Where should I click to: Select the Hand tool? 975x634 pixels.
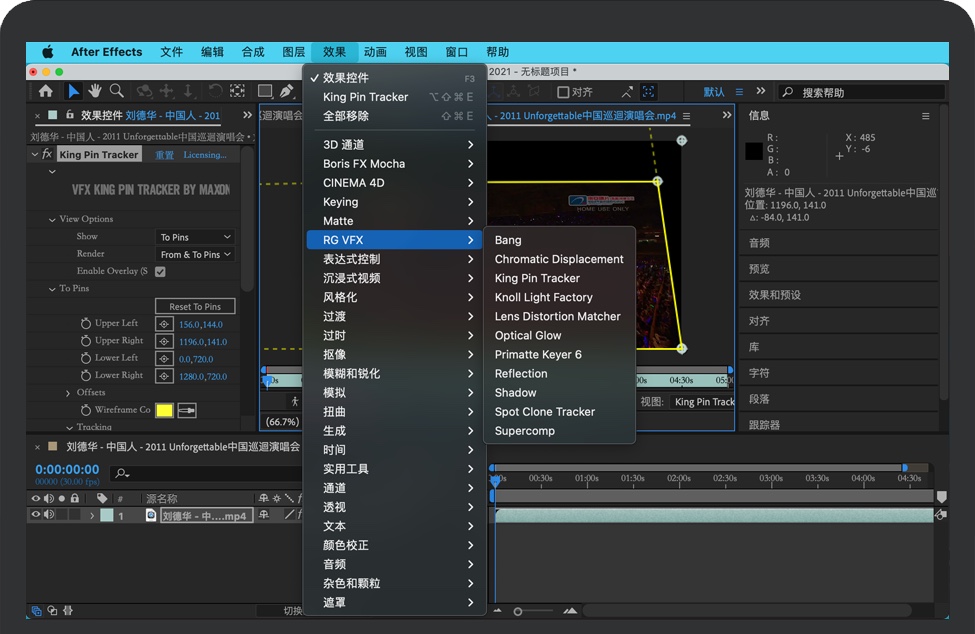[95, 91]
